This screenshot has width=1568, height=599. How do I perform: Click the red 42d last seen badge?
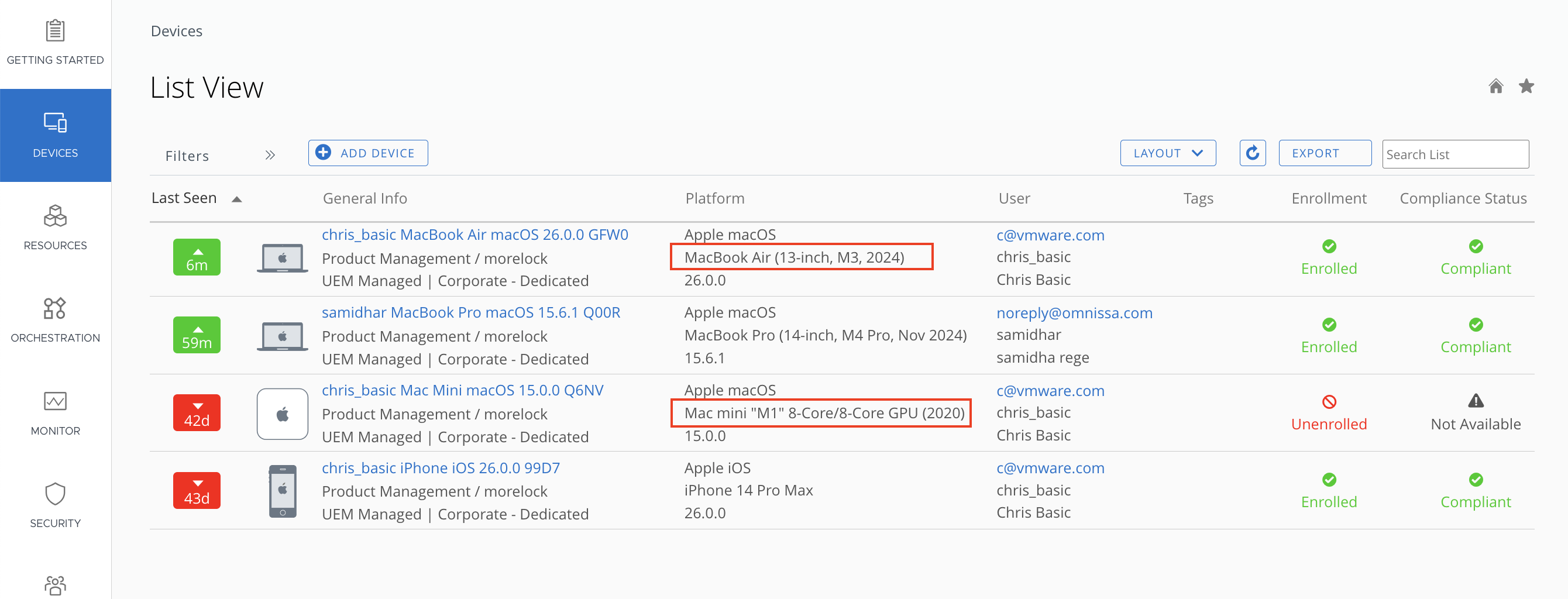[x=197, y=414]
